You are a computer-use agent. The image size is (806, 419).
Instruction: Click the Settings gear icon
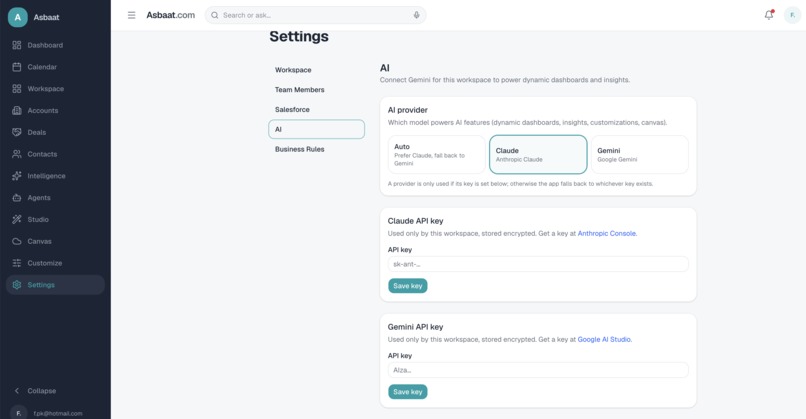pos(17,285)
